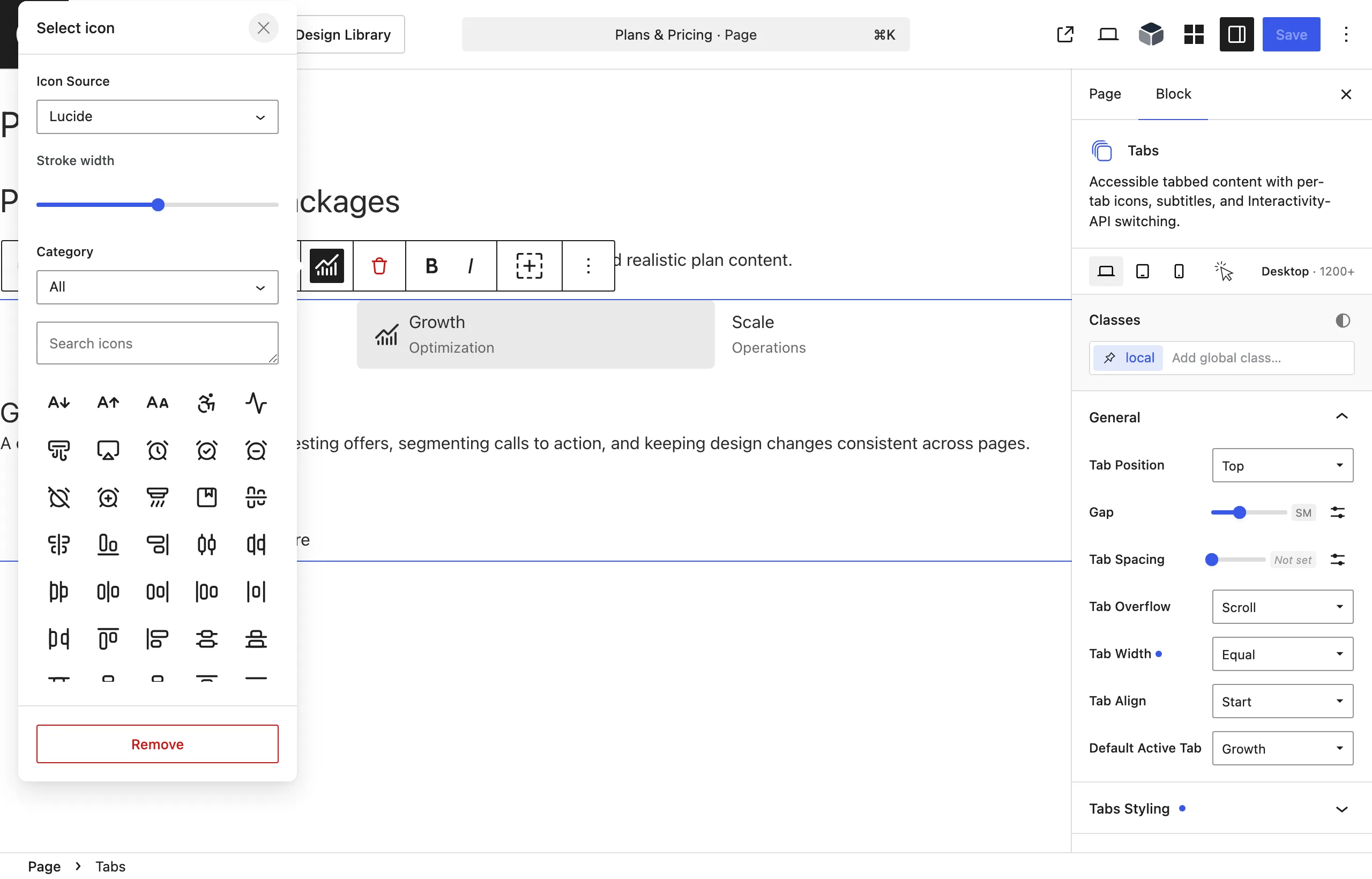The width and height of the screenshot is (1372, 879).
Task: Open the Category All dropdown
Action: [x=158, y=287]
